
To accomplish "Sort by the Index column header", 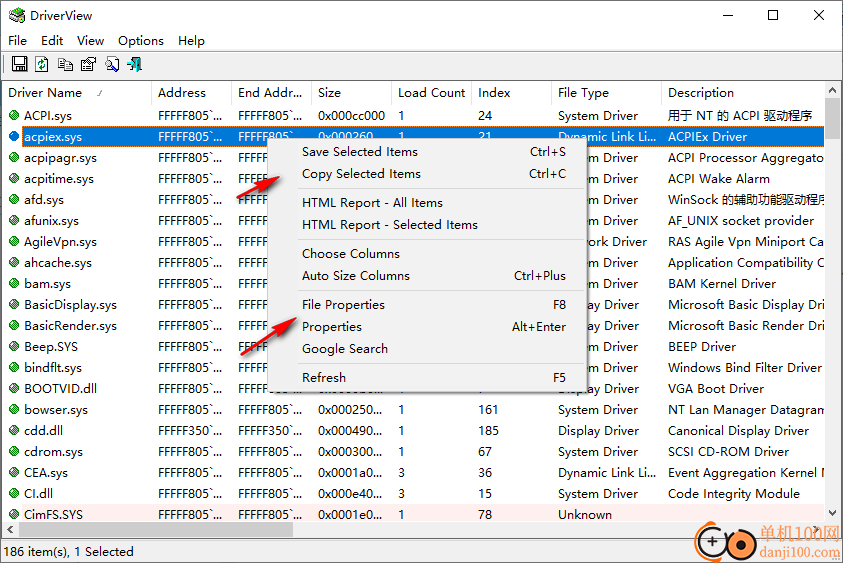I will coord(511,92).
